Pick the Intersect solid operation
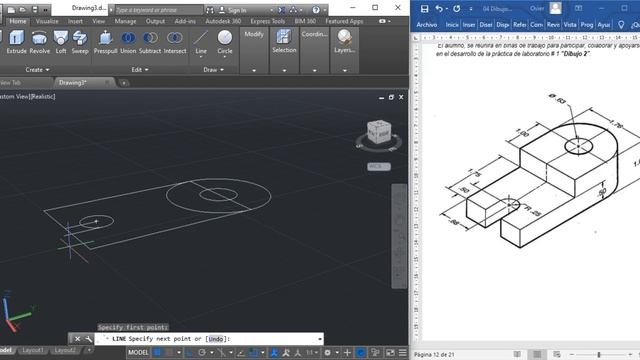Image resolution: width=640 pixels, height=360 pixels. pos(175,42)
